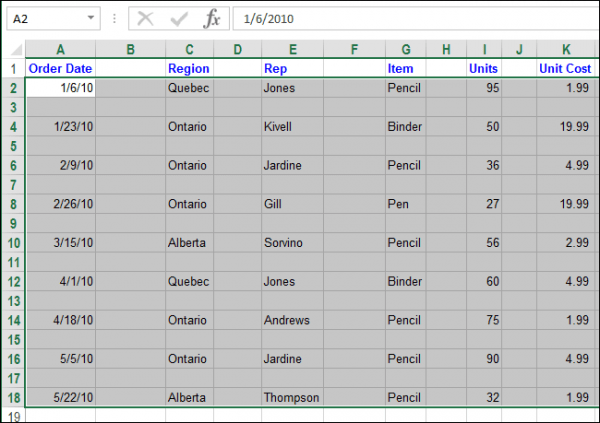Open the Insert Function fx dialog
Image resolution: width=600 pixels, height=423 pixels.
(212, 18)
